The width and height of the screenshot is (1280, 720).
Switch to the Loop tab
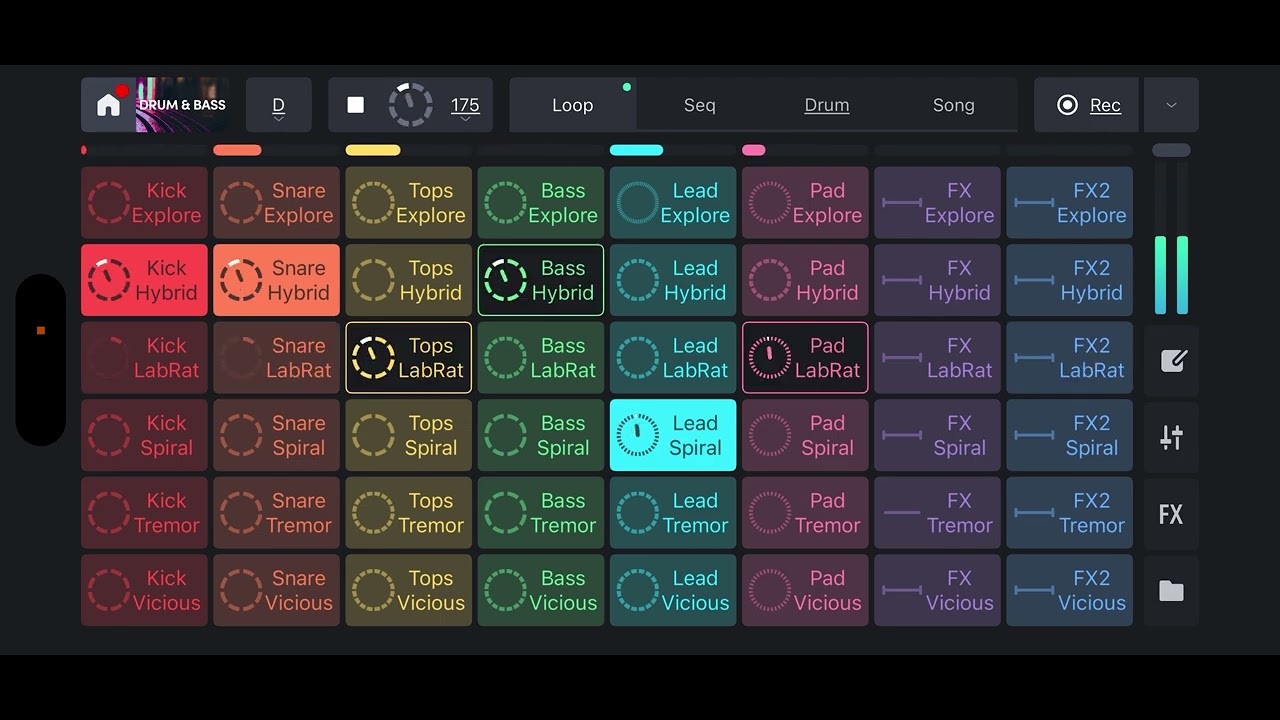(x=573, y=105)
